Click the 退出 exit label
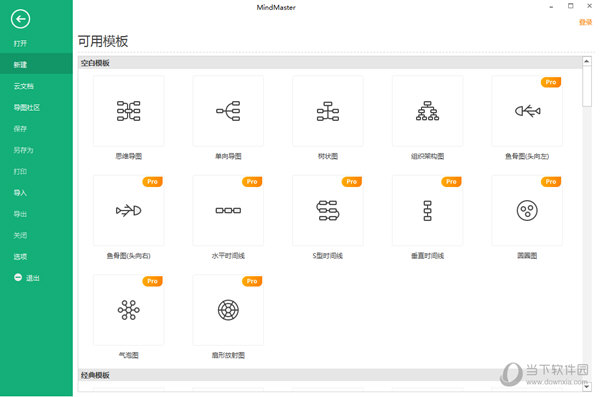The image size is (600, 397). [x=33, y=278]
